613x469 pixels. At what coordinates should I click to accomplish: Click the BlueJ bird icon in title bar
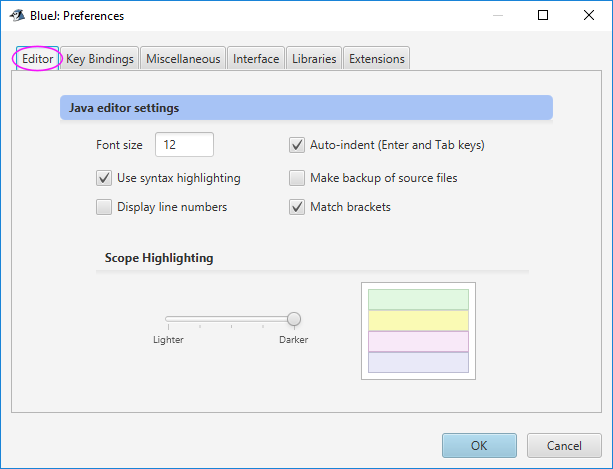[17, 16]
